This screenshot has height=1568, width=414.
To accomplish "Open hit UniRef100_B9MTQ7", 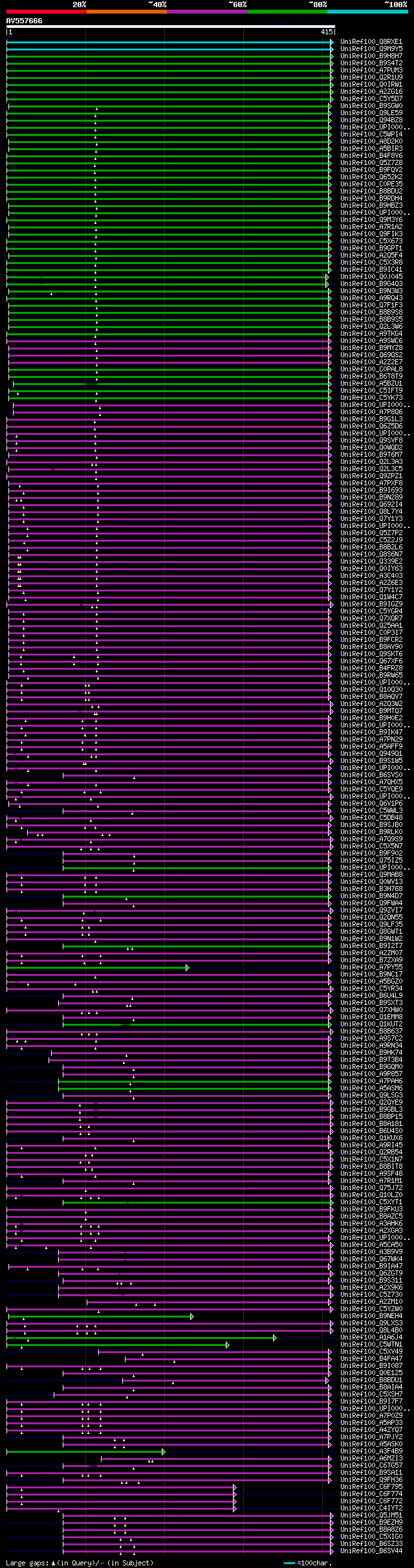I will tap(371, 711).
